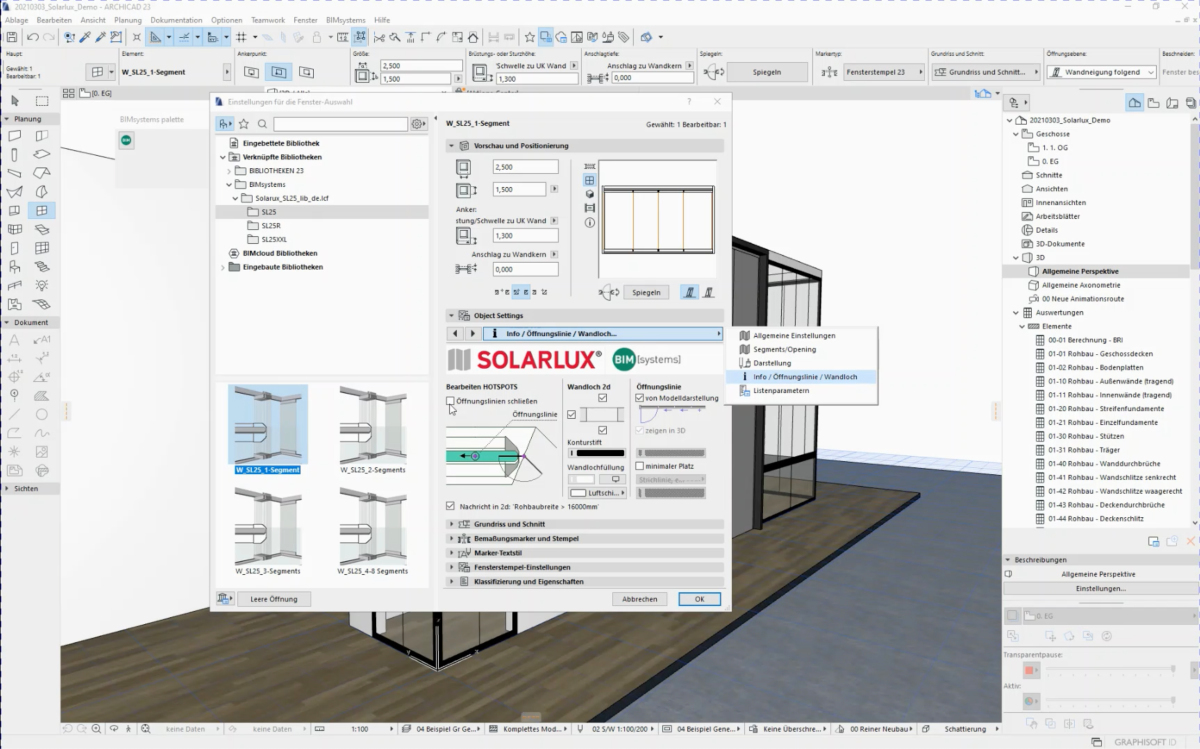1200x749 pixels.
Task: Select 01-30 Rohbau - Stützen in the Navigator
Action: tap(1088, 436)
